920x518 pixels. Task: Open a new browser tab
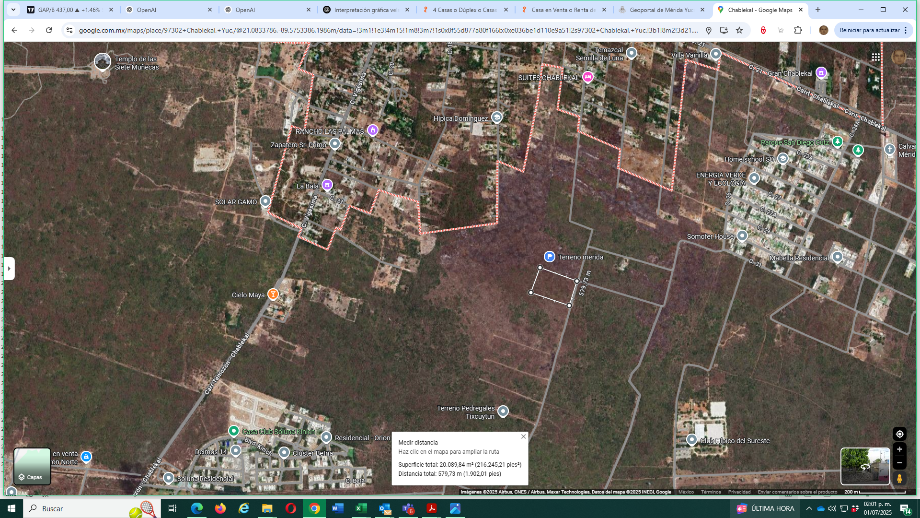pos(817,10)
